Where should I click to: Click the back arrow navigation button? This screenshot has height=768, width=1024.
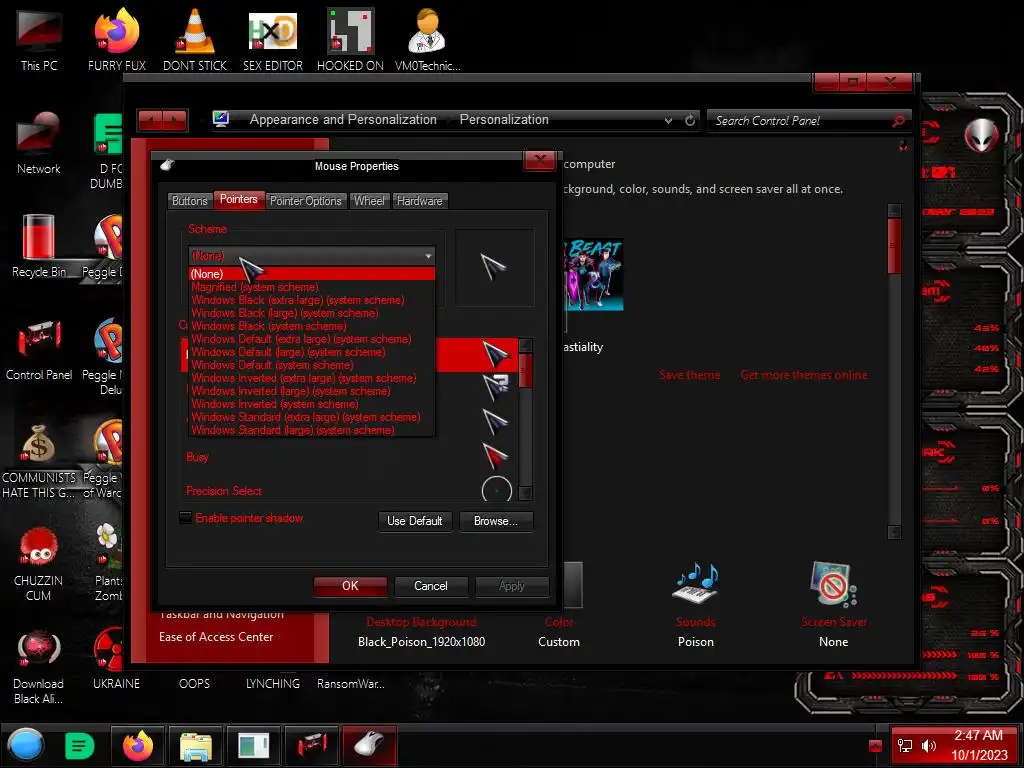tap(151, 120)
